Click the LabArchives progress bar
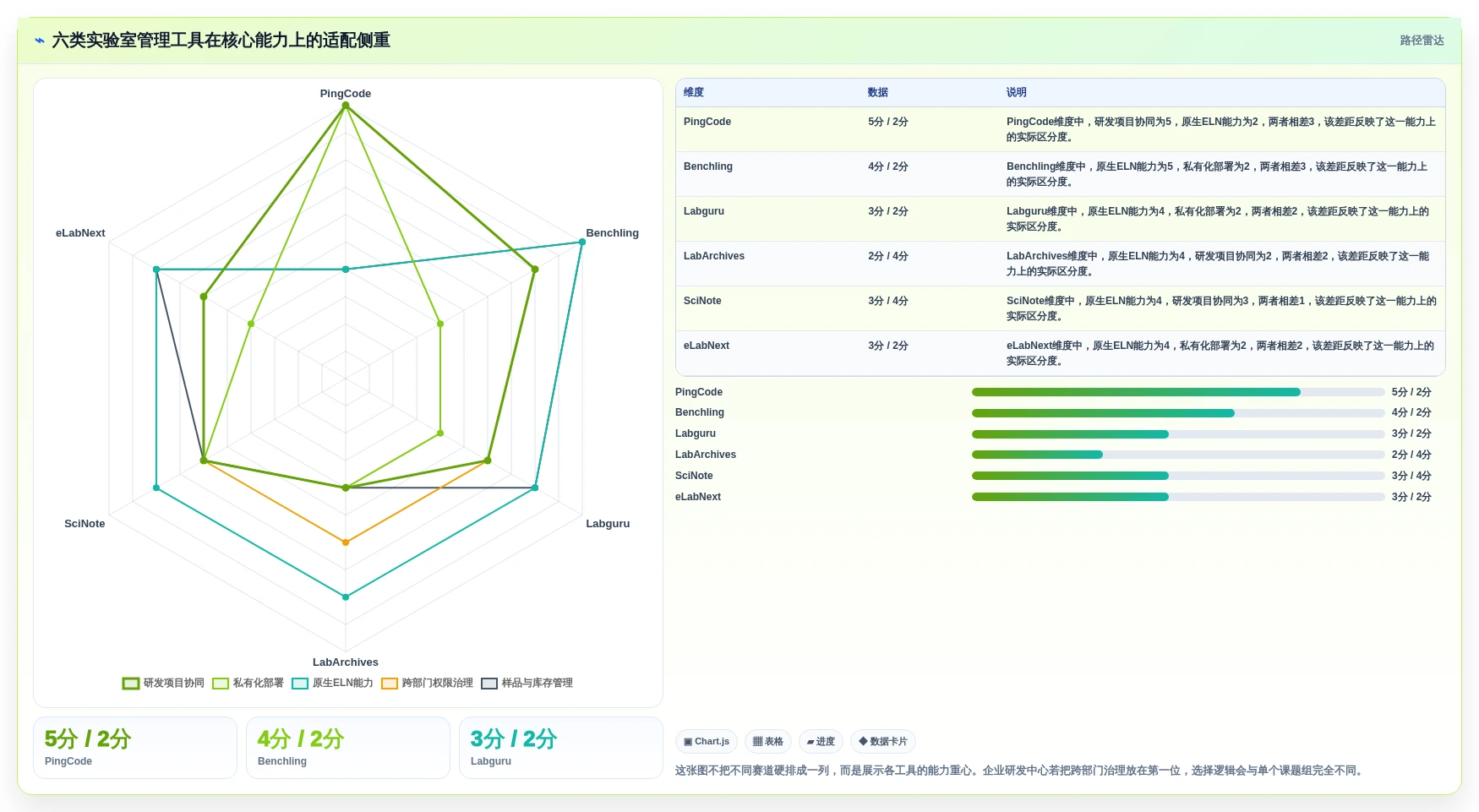The height and width of the screenshot is (812, 1479). (x=1178, y=455)
